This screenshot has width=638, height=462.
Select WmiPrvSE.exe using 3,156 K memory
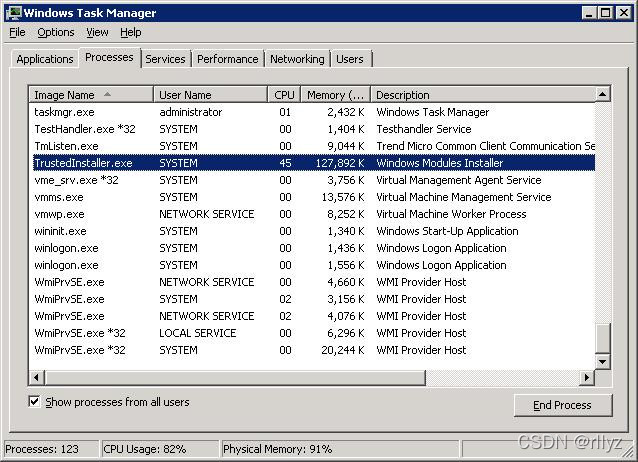(312, 299)
